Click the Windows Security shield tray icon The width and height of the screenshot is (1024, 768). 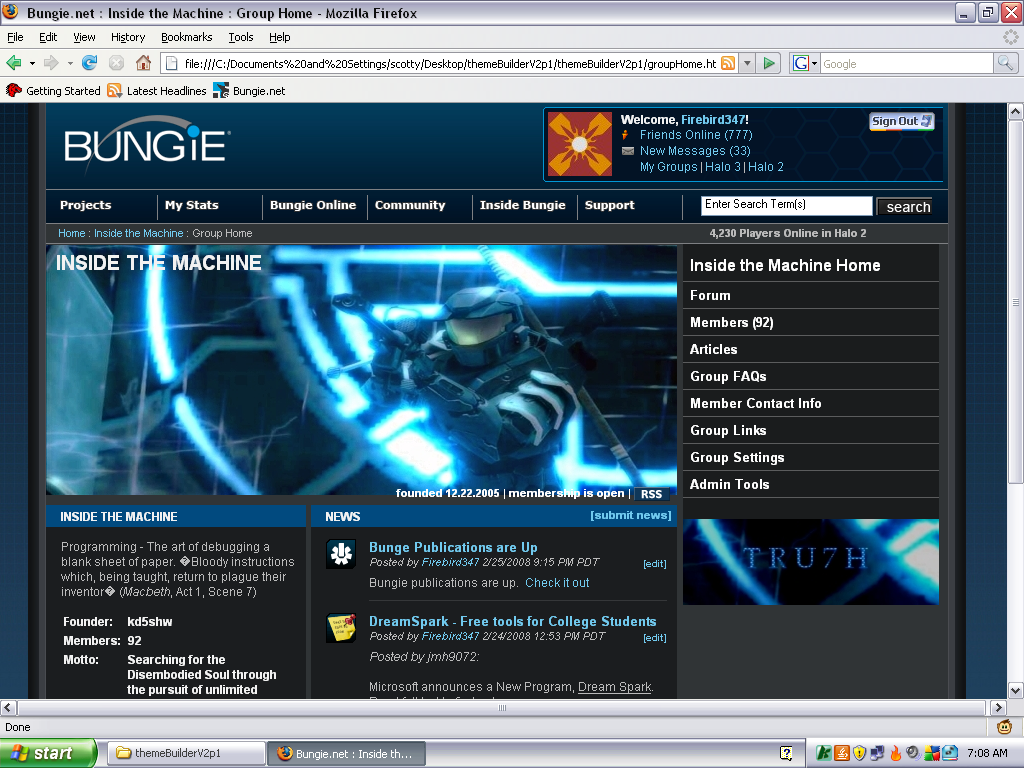point(858,753)
